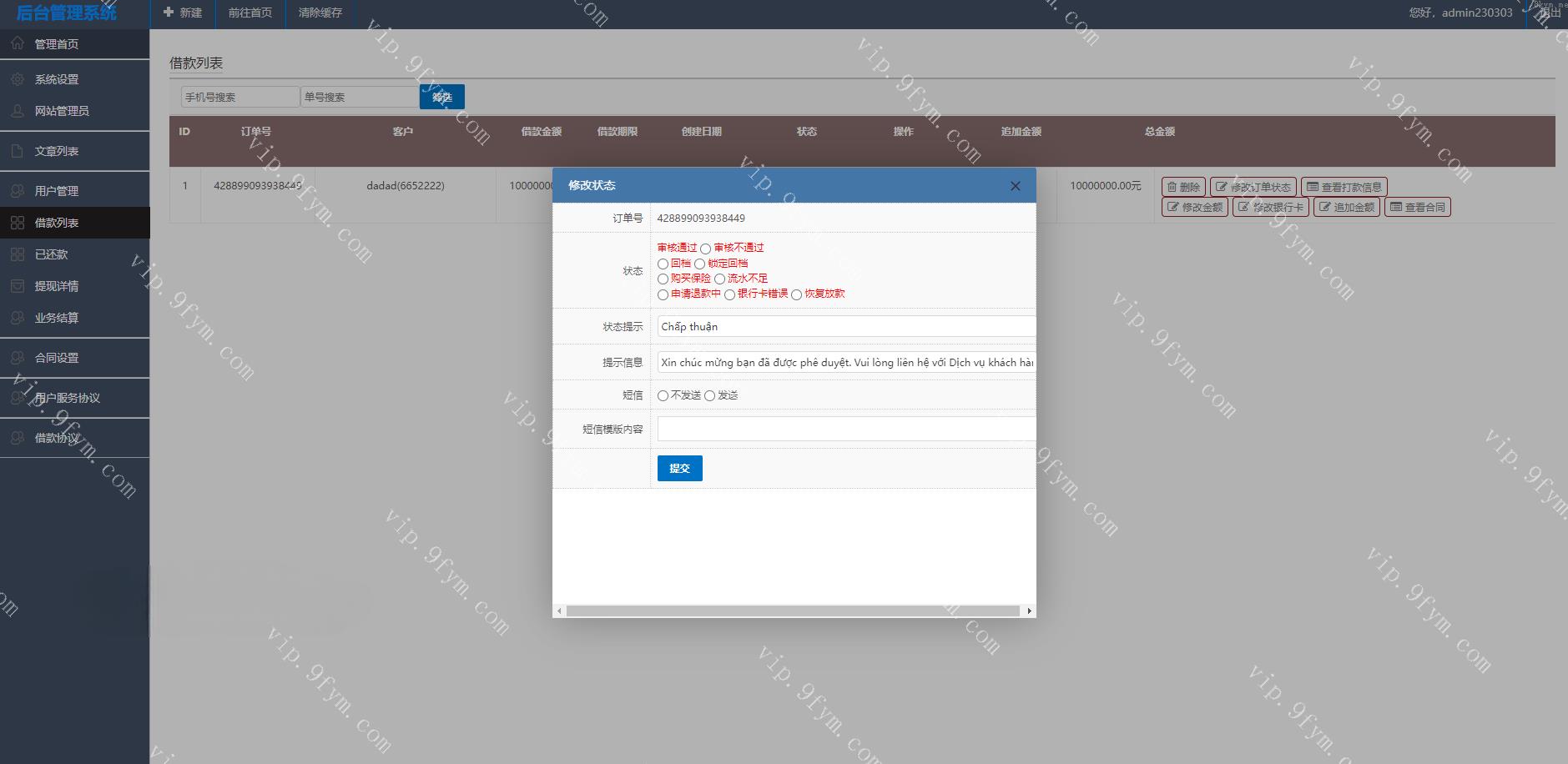Click the 提现详情 inbox icon
Viewport: 1568px width, 764px height.
click(x=18, y=286)
